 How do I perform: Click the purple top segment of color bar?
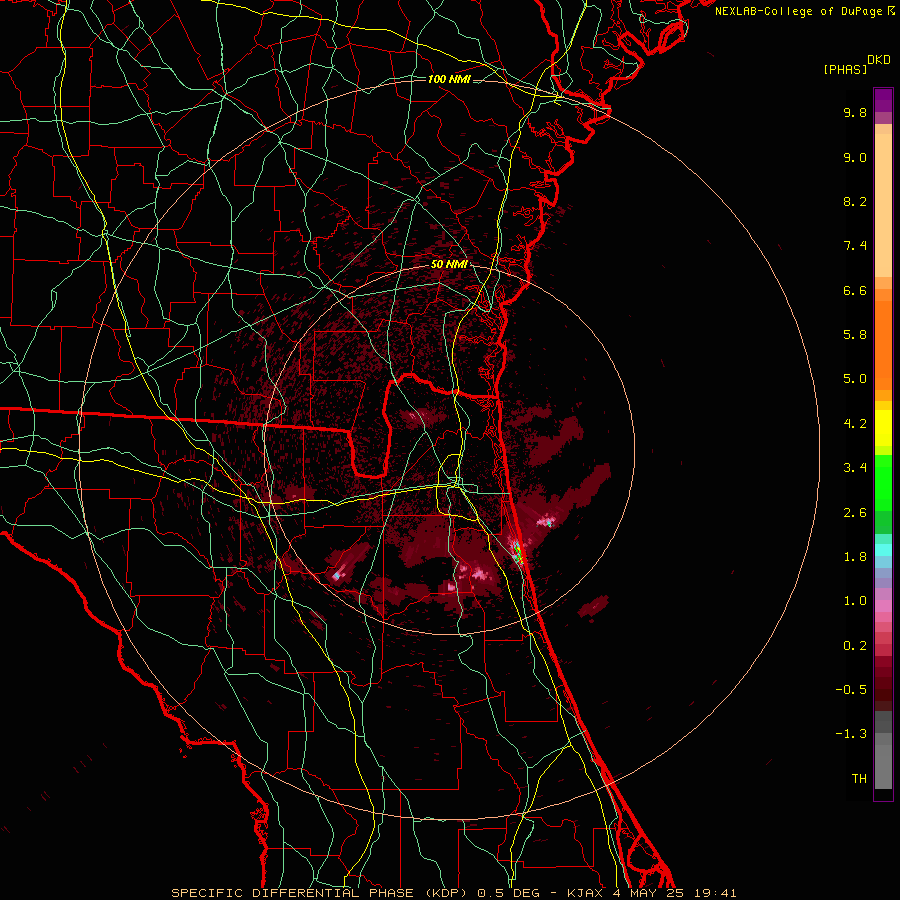point(883,100)
